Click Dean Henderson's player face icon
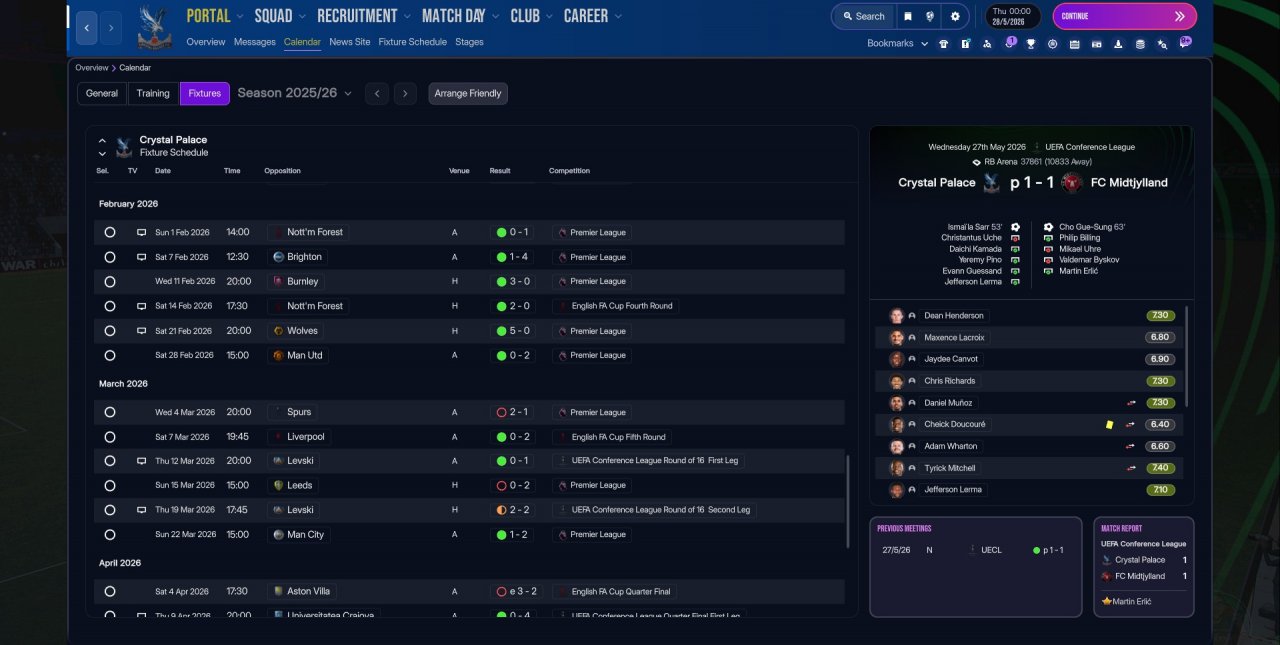 point(897,315)
